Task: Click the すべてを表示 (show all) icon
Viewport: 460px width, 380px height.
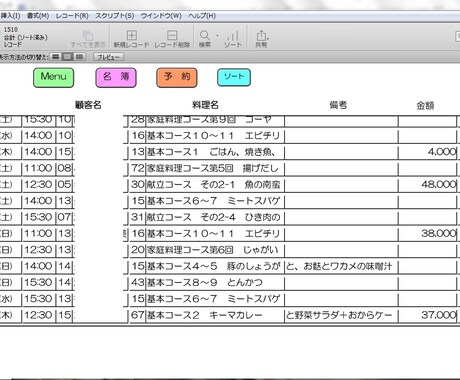Action: coord(88,35)
